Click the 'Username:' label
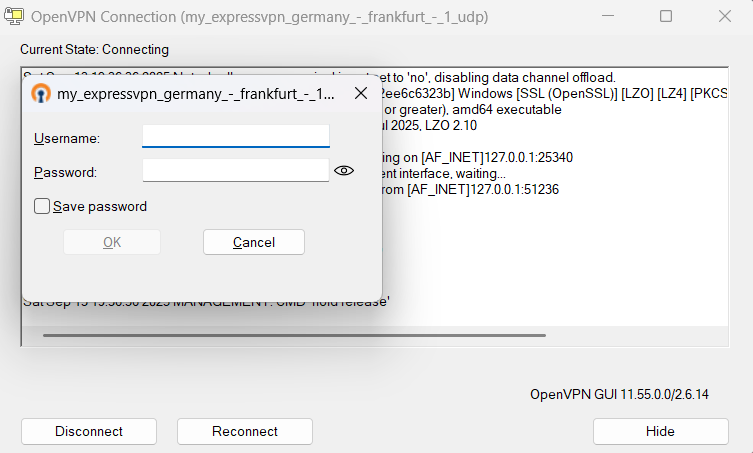753x453 pixels. (67, 138)
